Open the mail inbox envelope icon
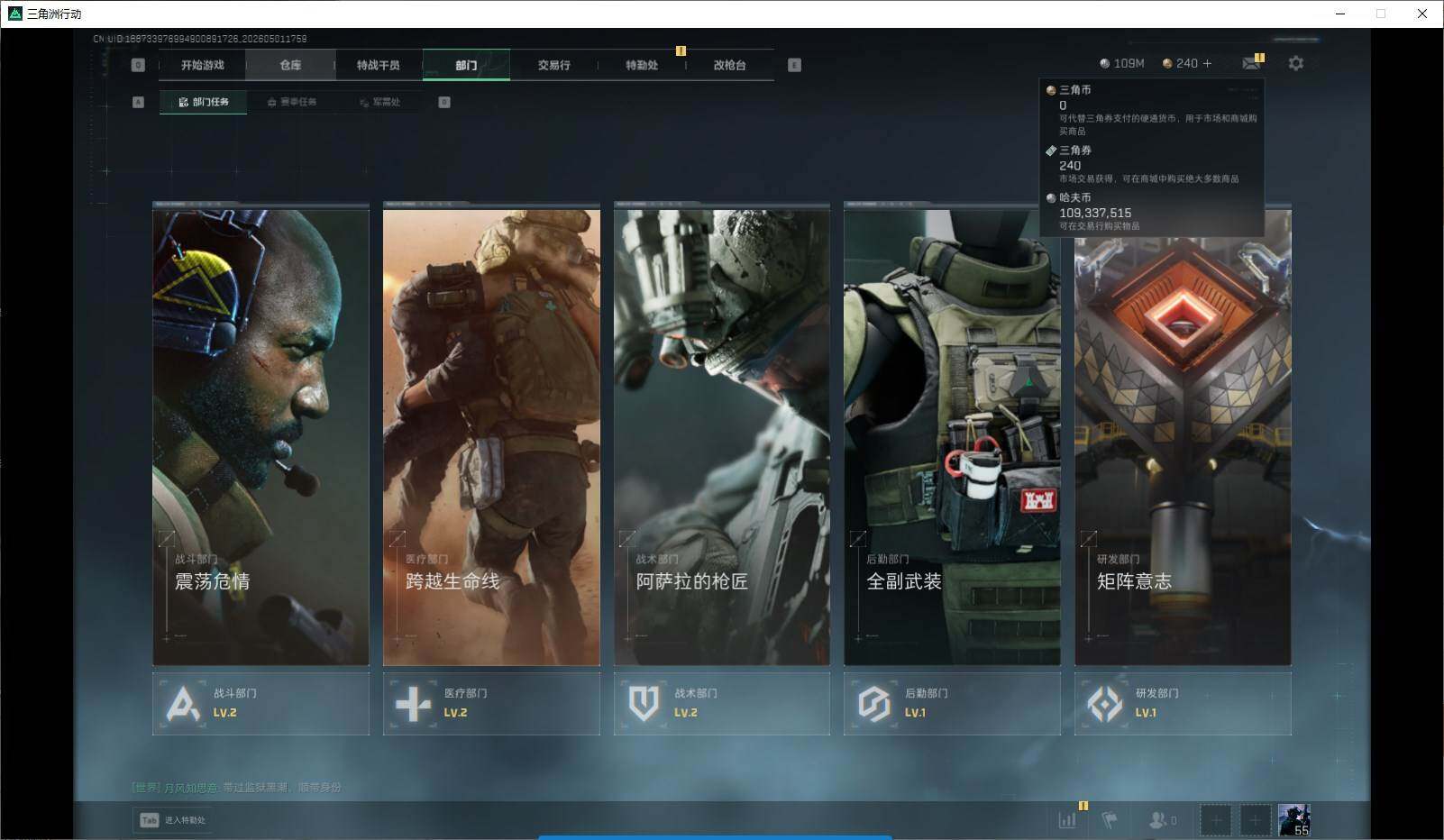1444x840 pixels. tap(1251, 63)
